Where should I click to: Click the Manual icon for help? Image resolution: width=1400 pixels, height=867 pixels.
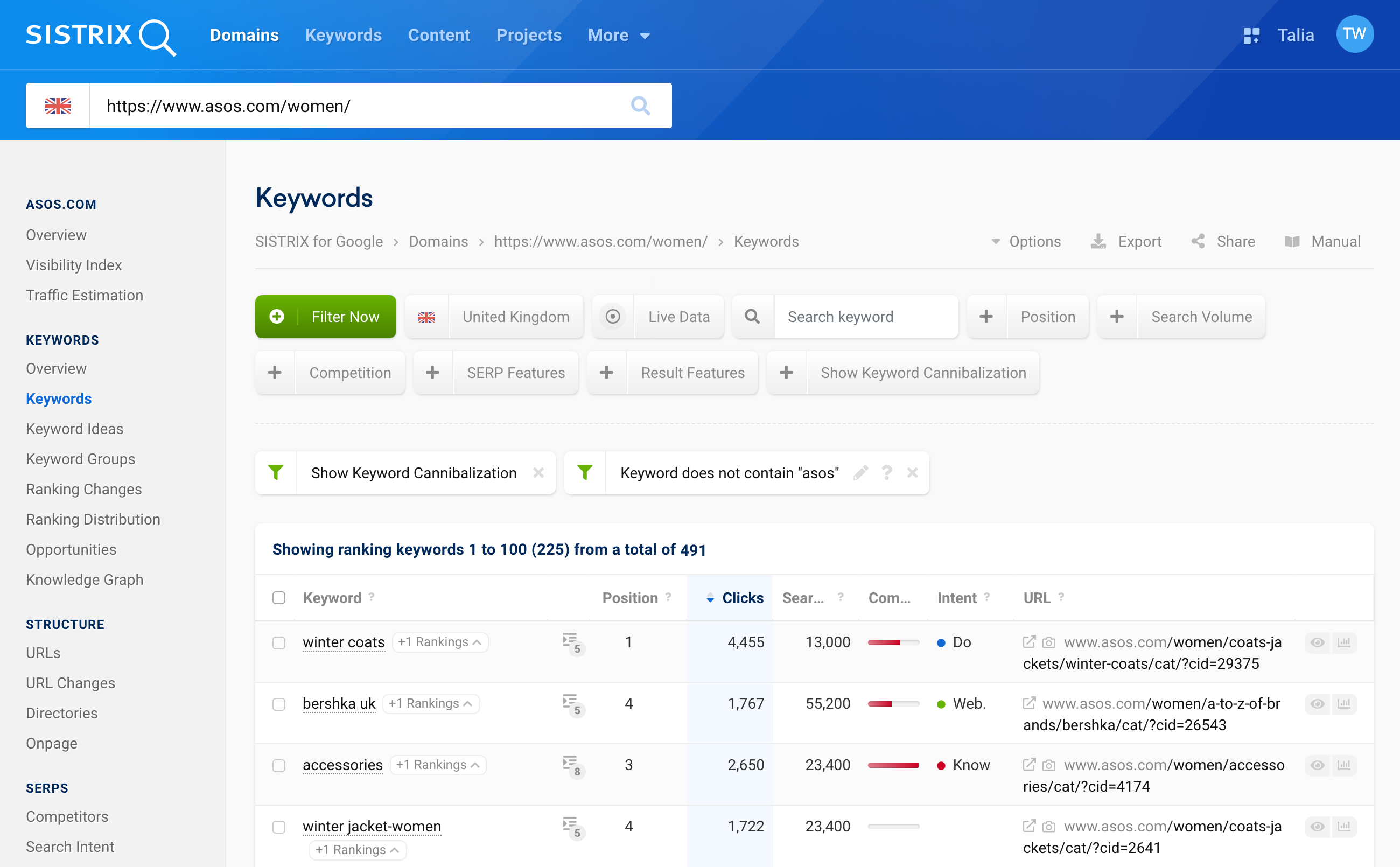point(1291,241)
